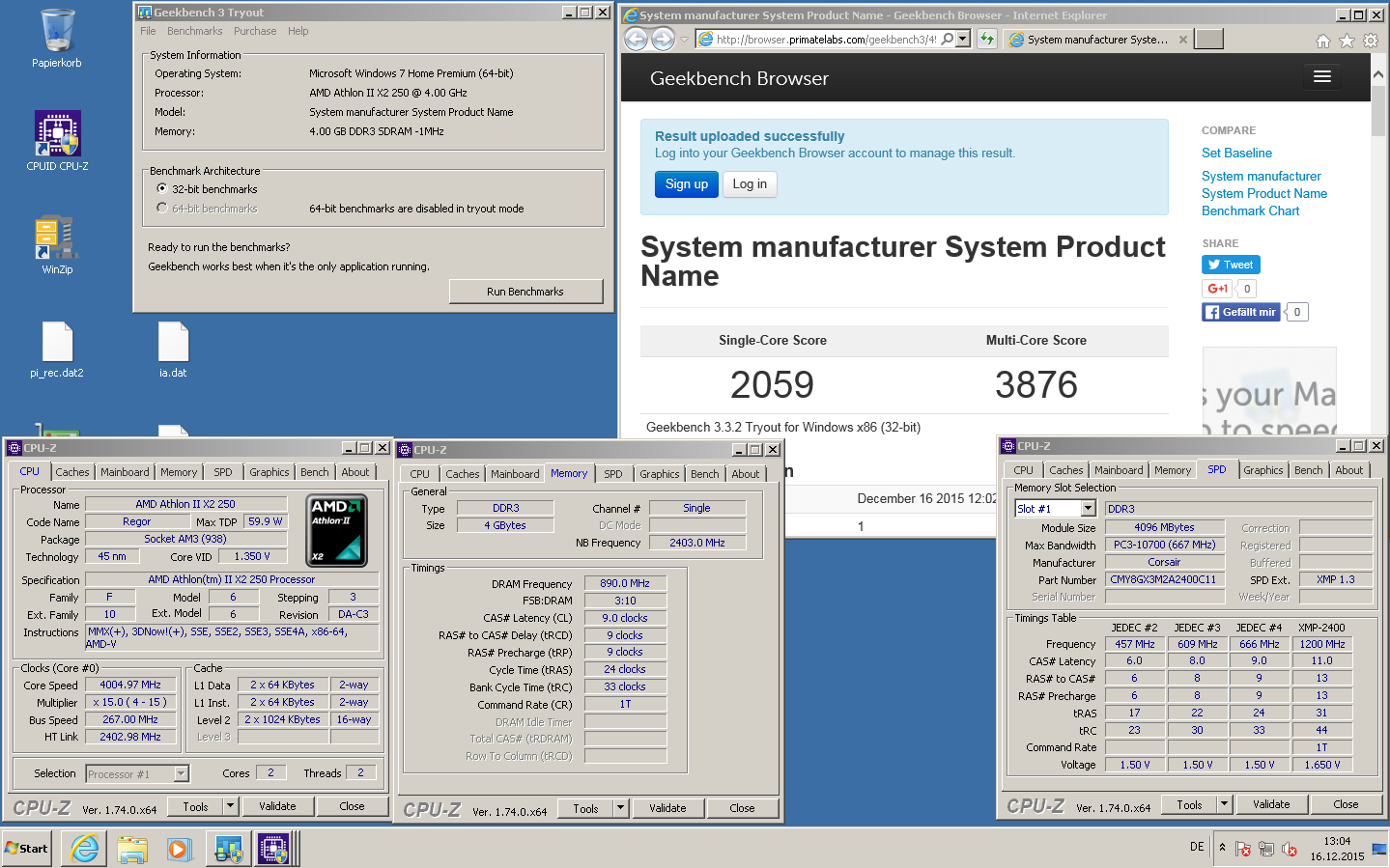Click the Internet Explorer forward arrow
1390x868 pixels.
click(663, 39)
